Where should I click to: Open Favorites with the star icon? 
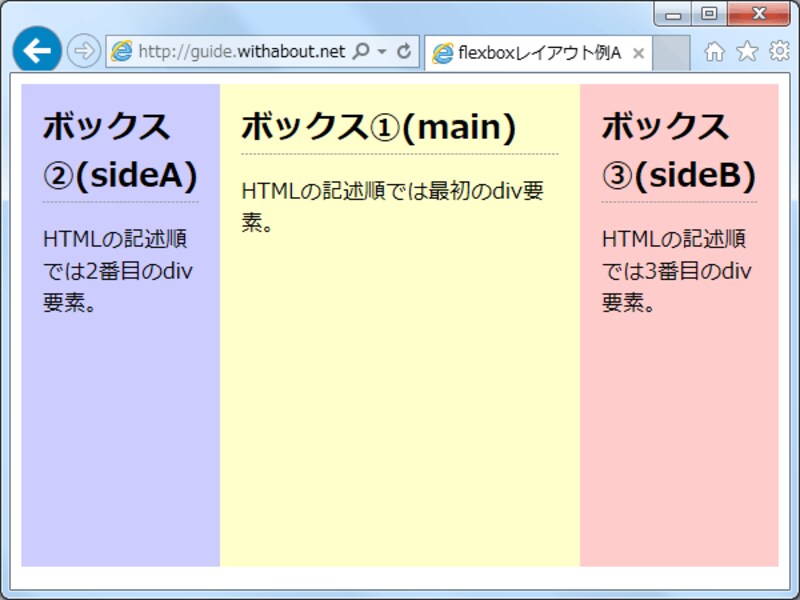pyautogui.click(x=747, y=51)
